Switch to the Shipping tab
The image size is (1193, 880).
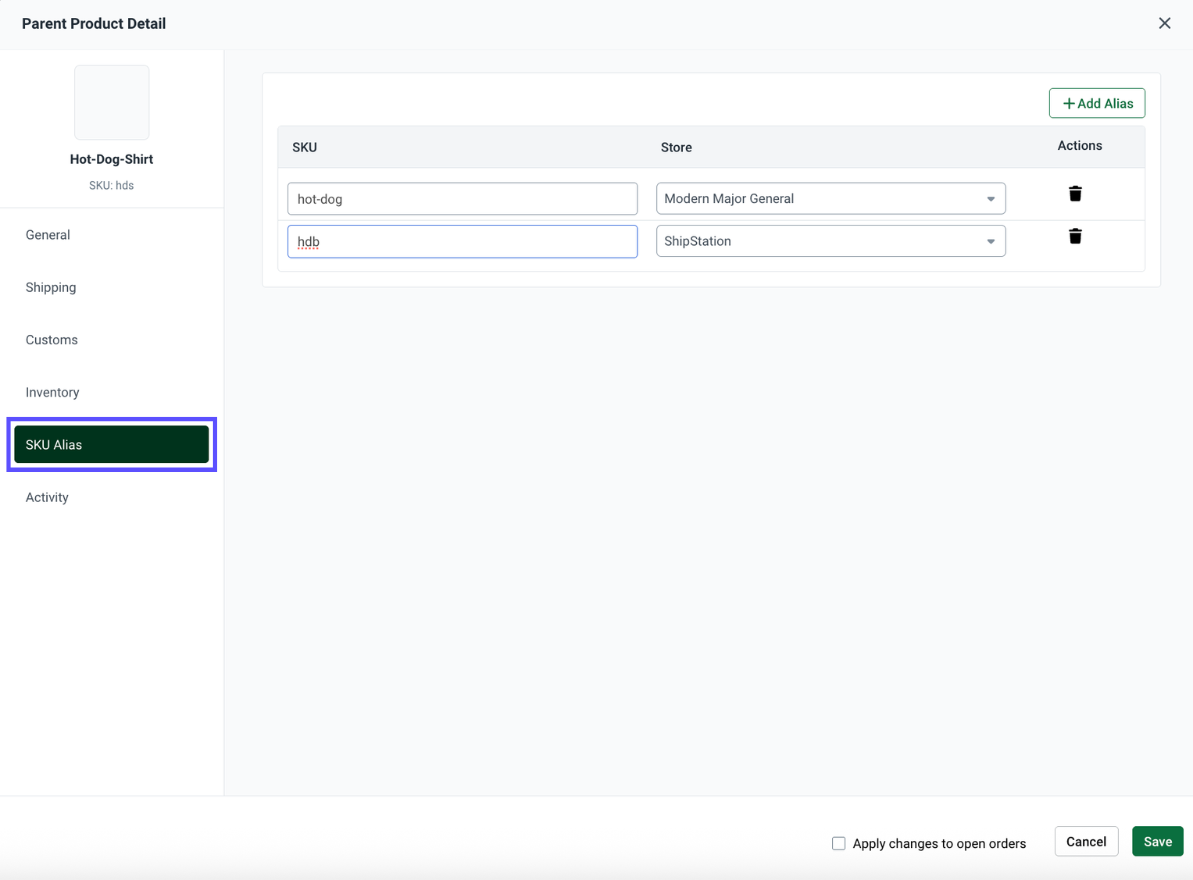pyautogui.click(x=111, y=288)
